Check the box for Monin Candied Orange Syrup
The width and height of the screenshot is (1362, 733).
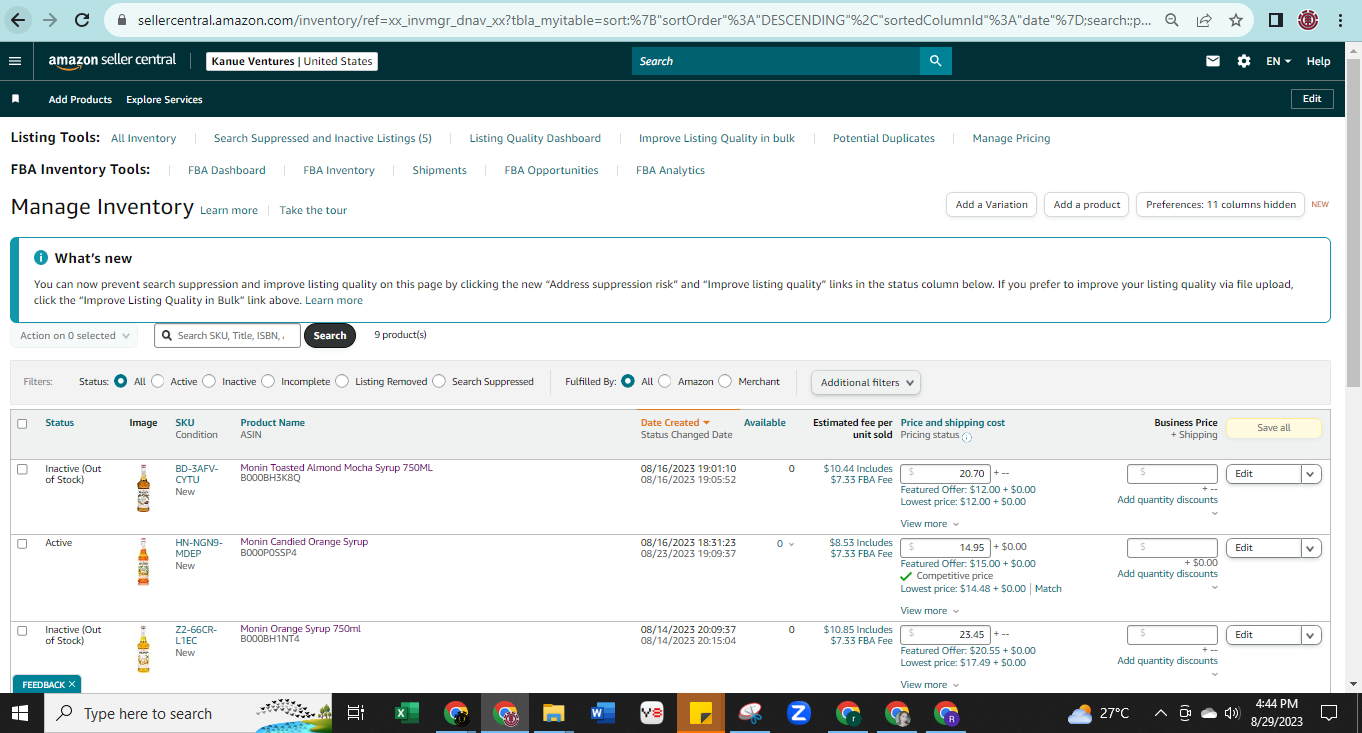point(22,543)
